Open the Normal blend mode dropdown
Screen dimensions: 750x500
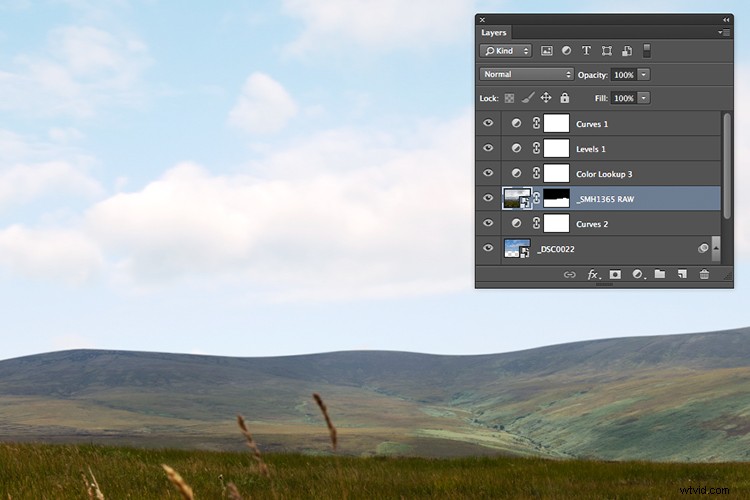[526, 74]
